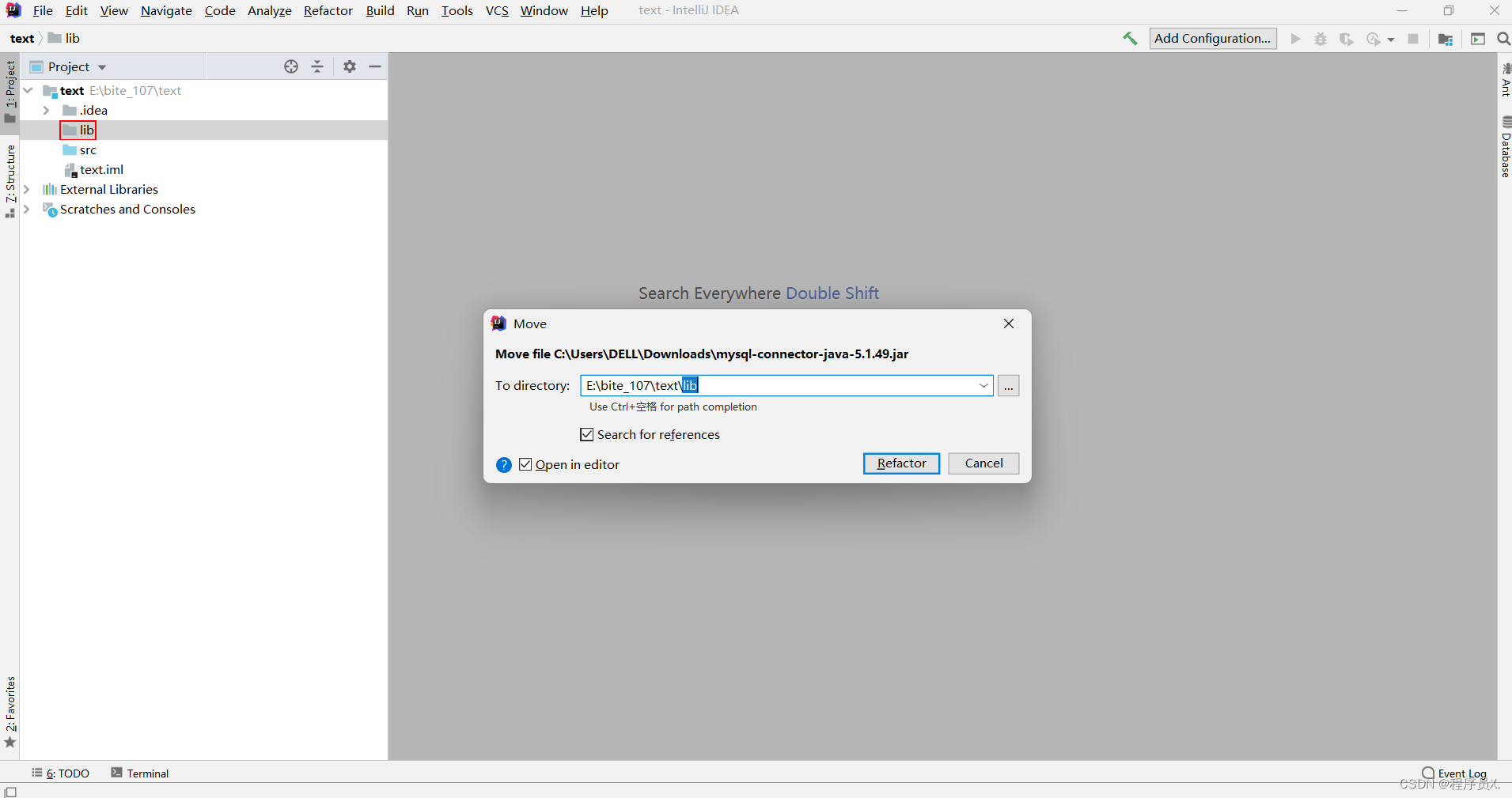Open the Edit menu
Screen dimensions: 1512x798
click(x=77, y=10)
